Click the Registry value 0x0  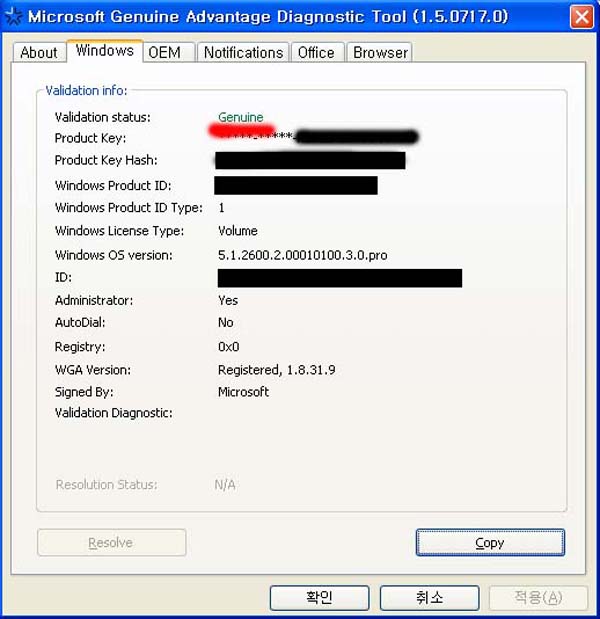tap(229, 347)
